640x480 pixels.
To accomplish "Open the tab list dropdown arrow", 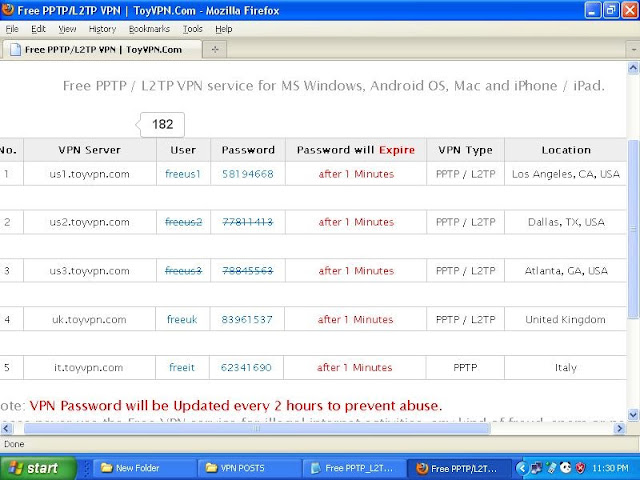I will 633,49.
